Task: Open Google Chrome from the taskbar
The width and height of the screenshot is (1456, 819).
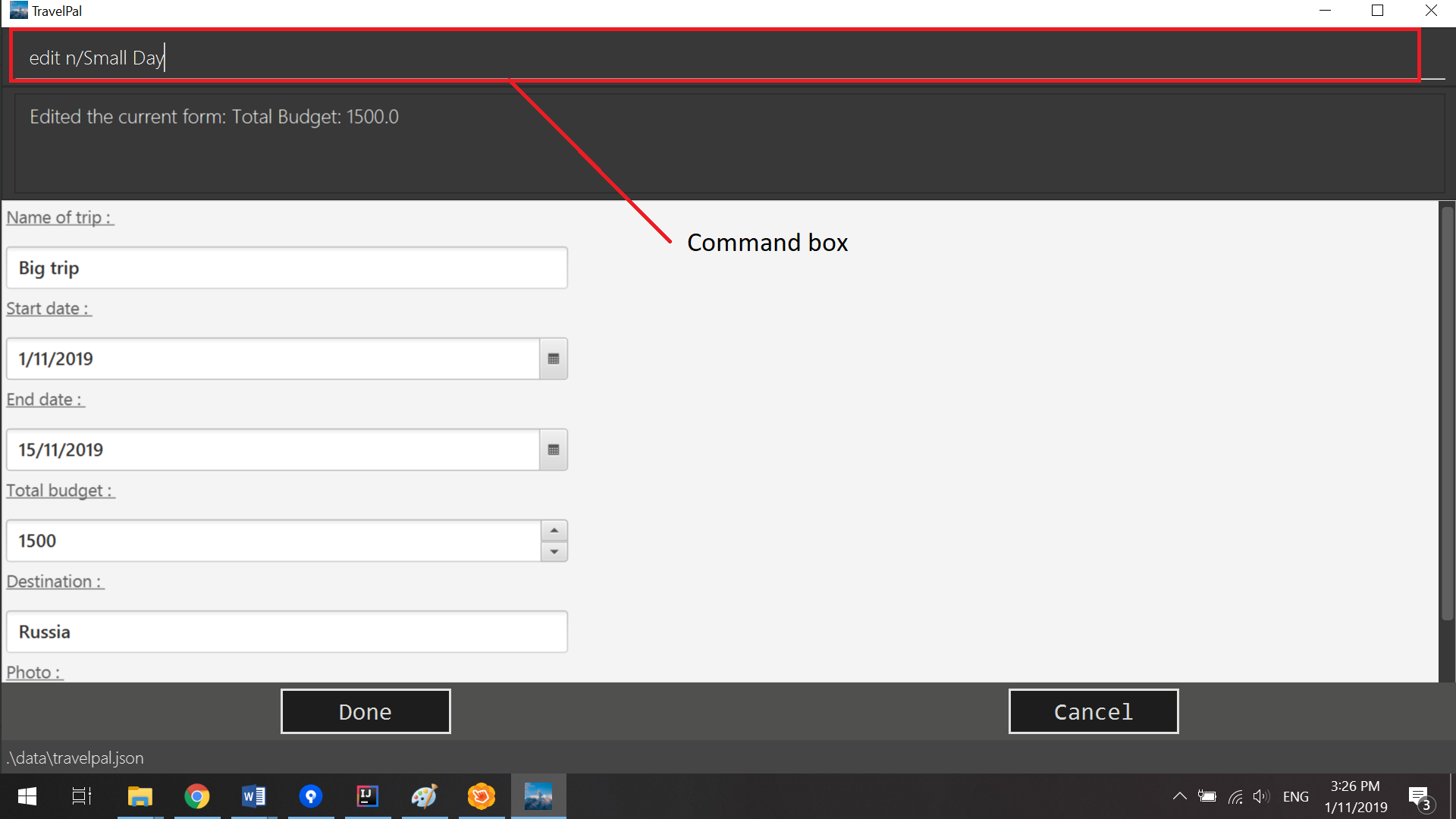Action: (197, 796)
